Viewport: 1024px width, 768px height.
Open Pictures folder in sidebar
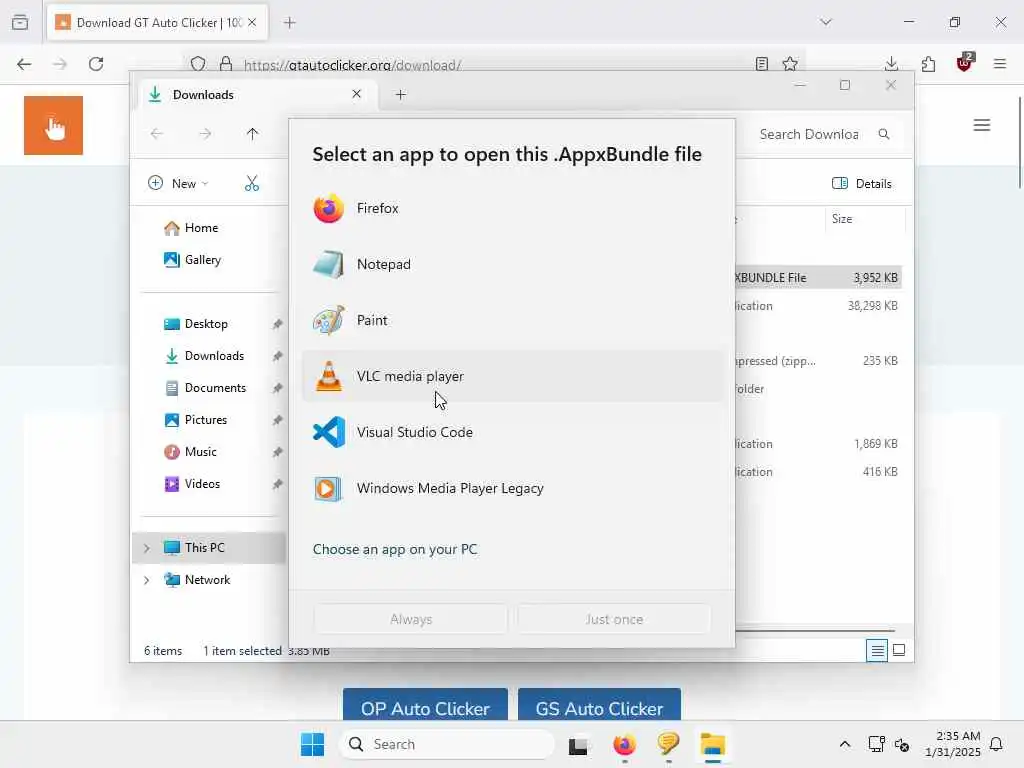point(206,420)
